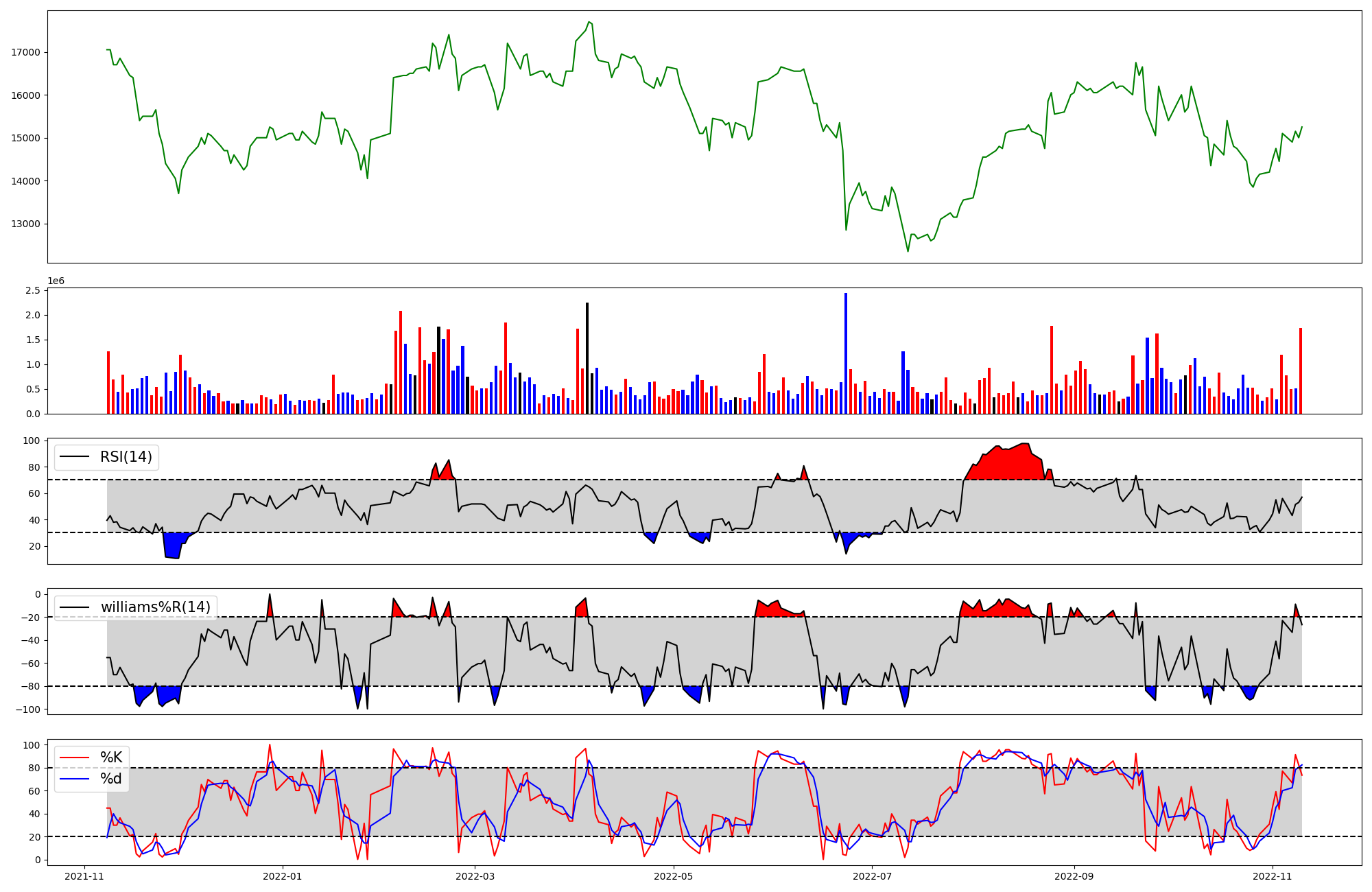
Task: Click the 2022-01 date tick label
Action: 282,876
